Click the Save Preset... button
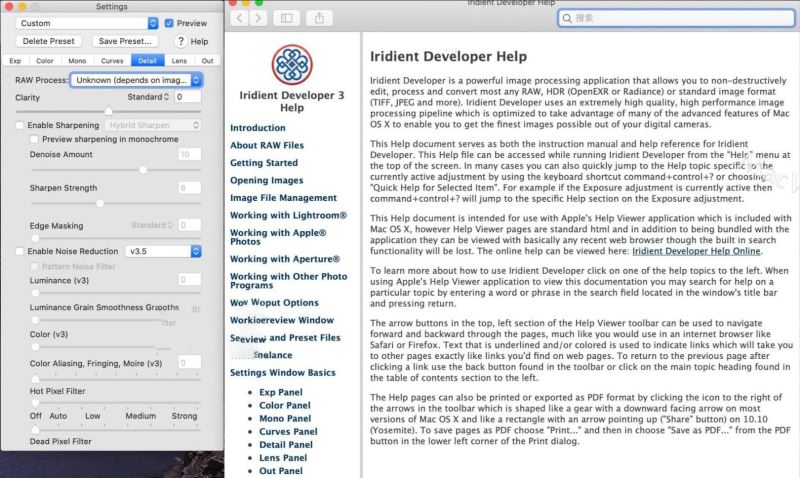This screenshot has width=800, height=478. coord(125,41)
